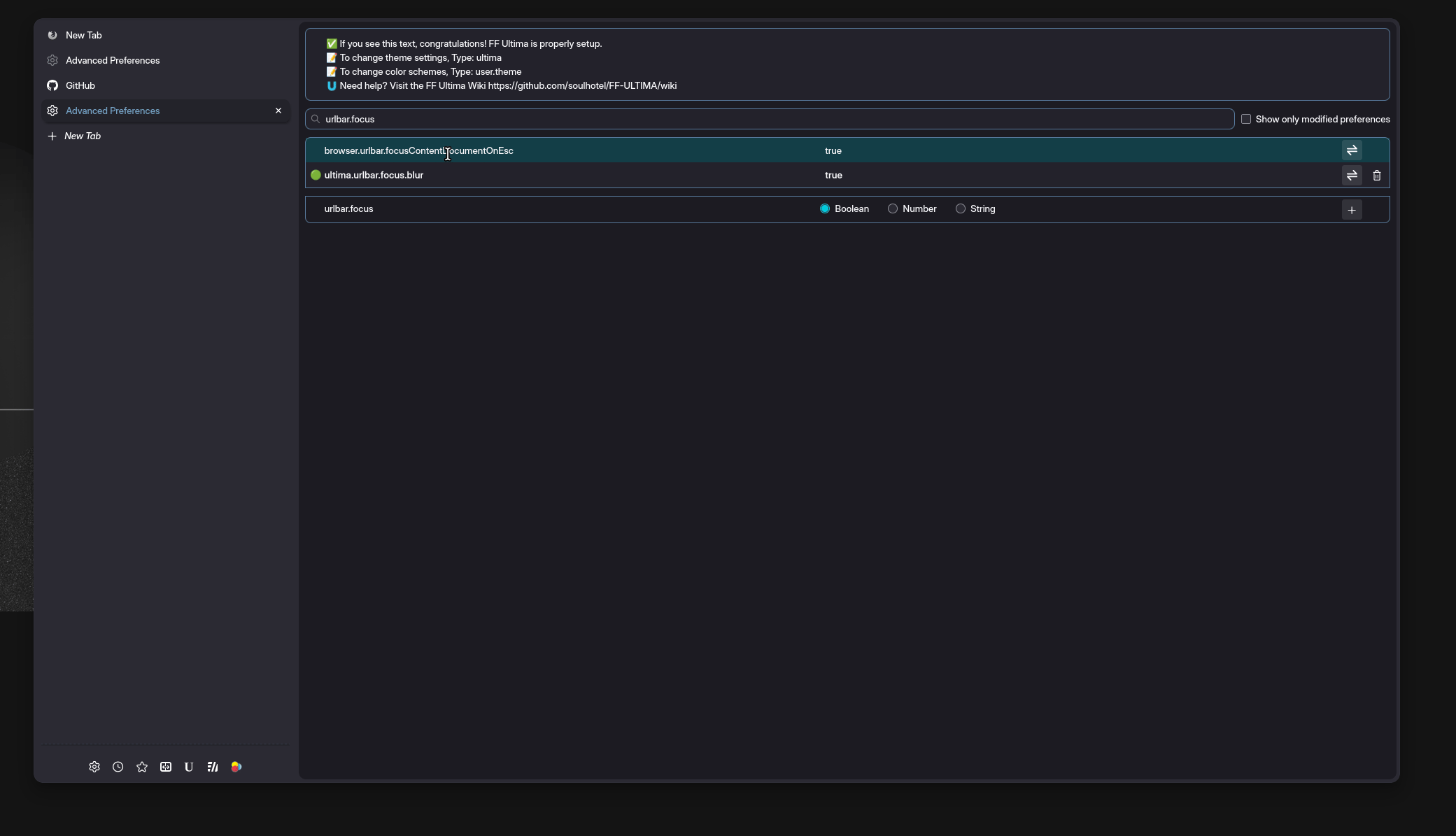Switch to the first New Tab tab
The image size is (1456, 836).
click(84, 35)
